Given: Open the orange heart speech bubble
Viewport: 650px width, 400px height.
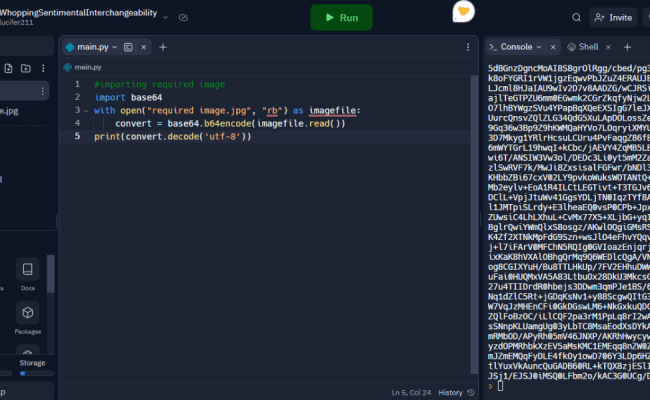Looking at the screenshot, I should [463, 12].
